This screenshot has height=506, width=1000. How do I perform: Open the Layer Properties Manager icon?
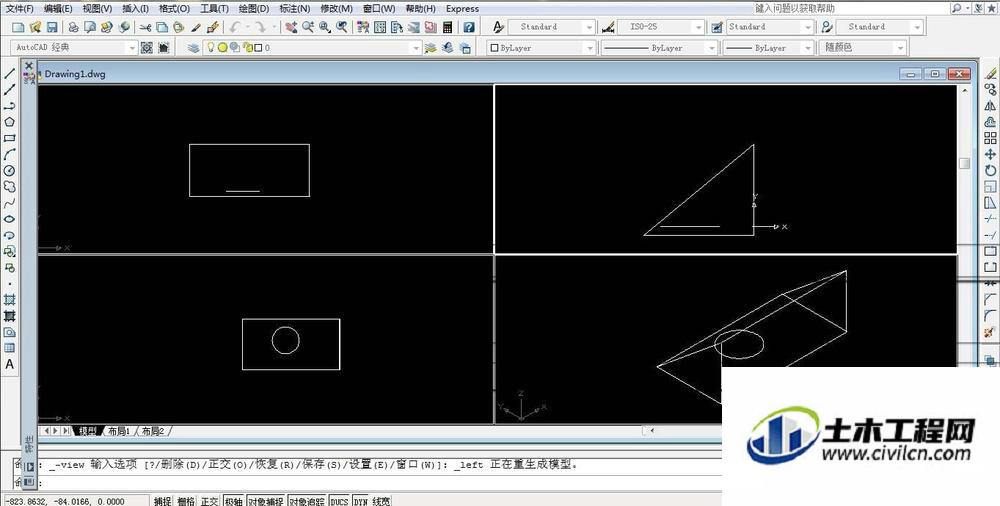(194, 48)
